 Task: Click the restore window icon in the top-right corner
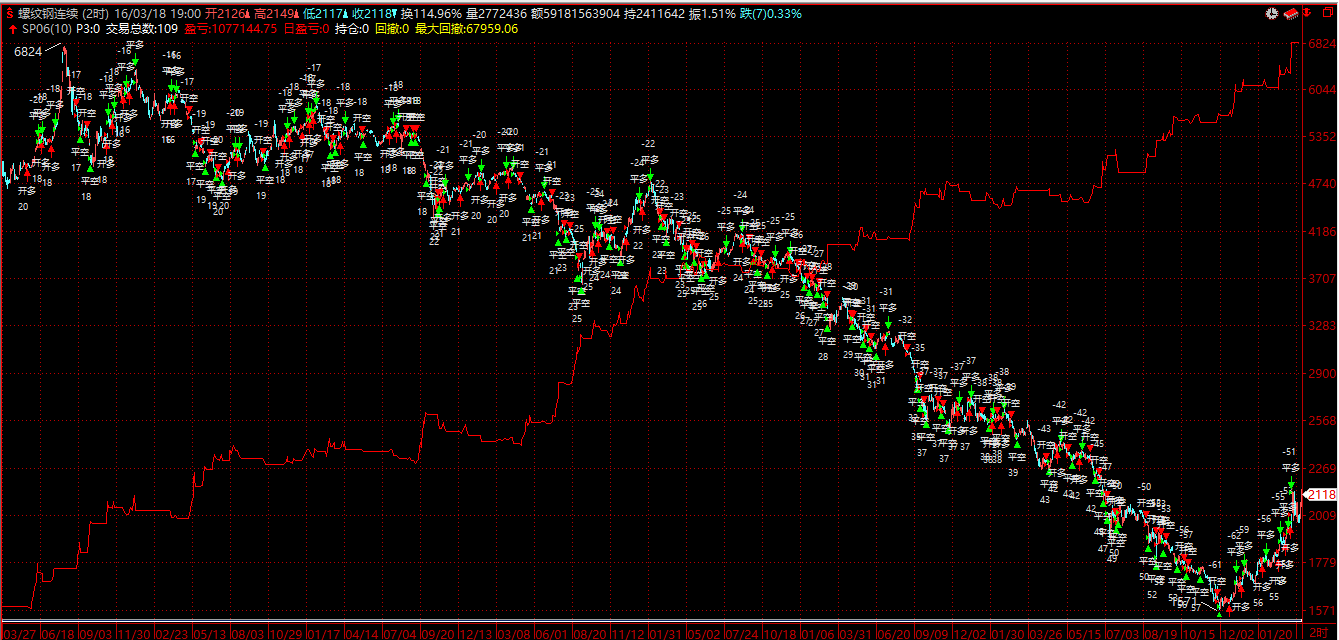click(x=1328, y=14)
